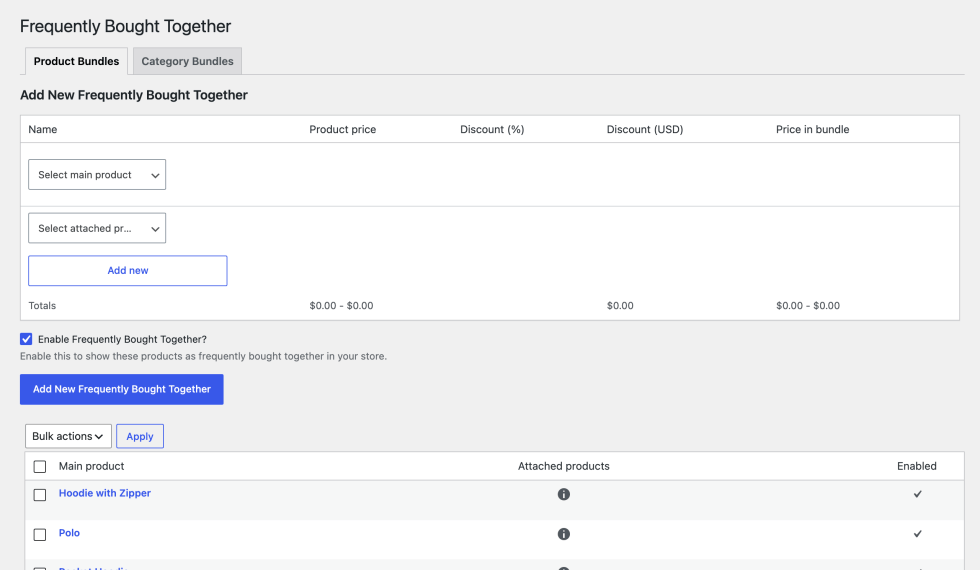Click the Add new button
This screenshot has height=570, width=980.
coord(128,271)
